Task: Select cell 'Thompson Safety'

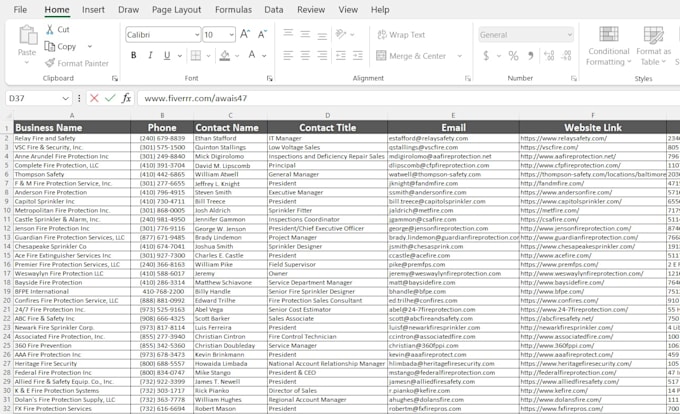Action: coord(72,174)
